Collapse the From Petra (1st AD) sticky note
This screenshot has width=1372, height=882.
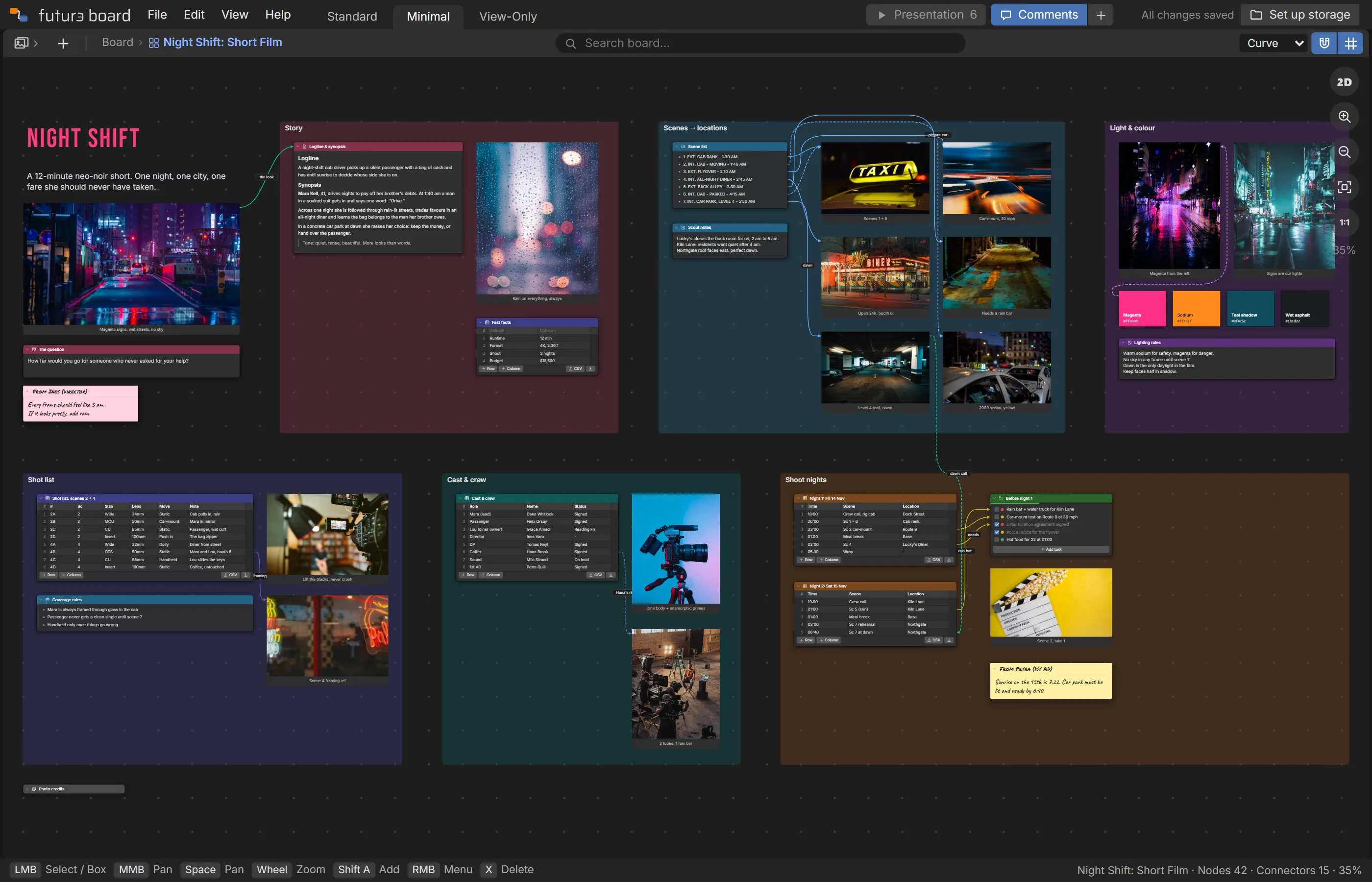pos(995,669)
